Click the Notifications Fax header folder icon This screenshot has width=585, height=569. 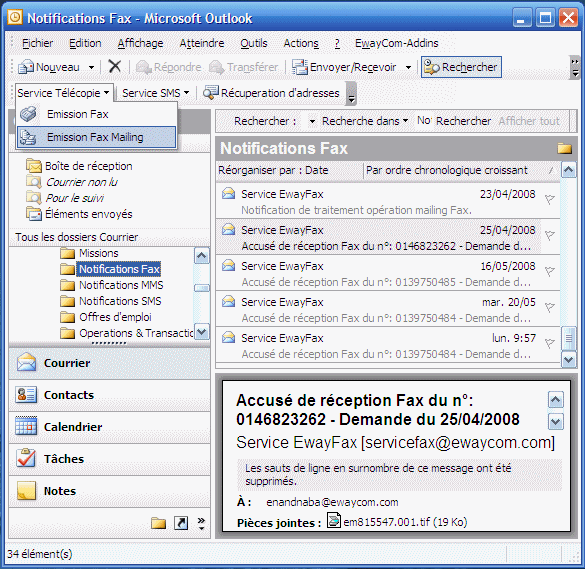point(564,148)
